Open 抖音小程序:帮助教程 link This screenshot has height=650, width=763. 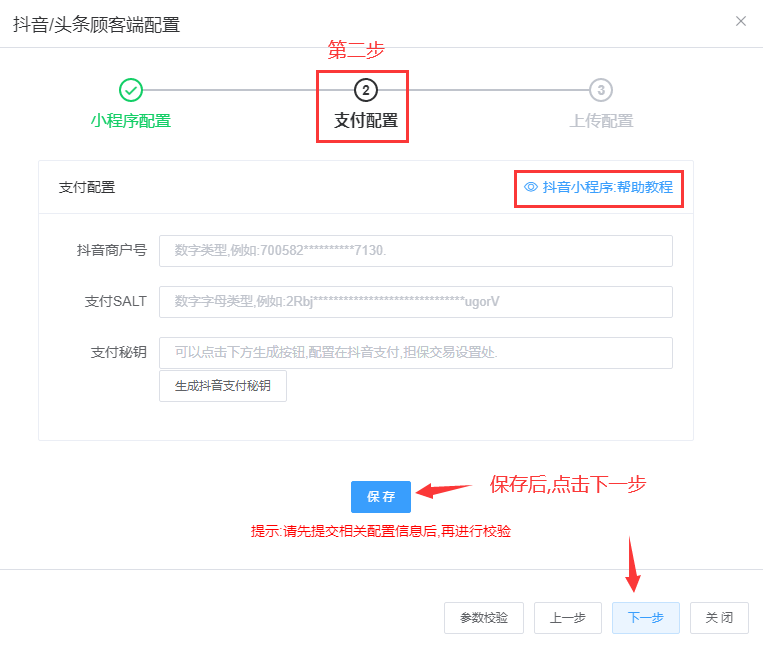click(607, 187)
